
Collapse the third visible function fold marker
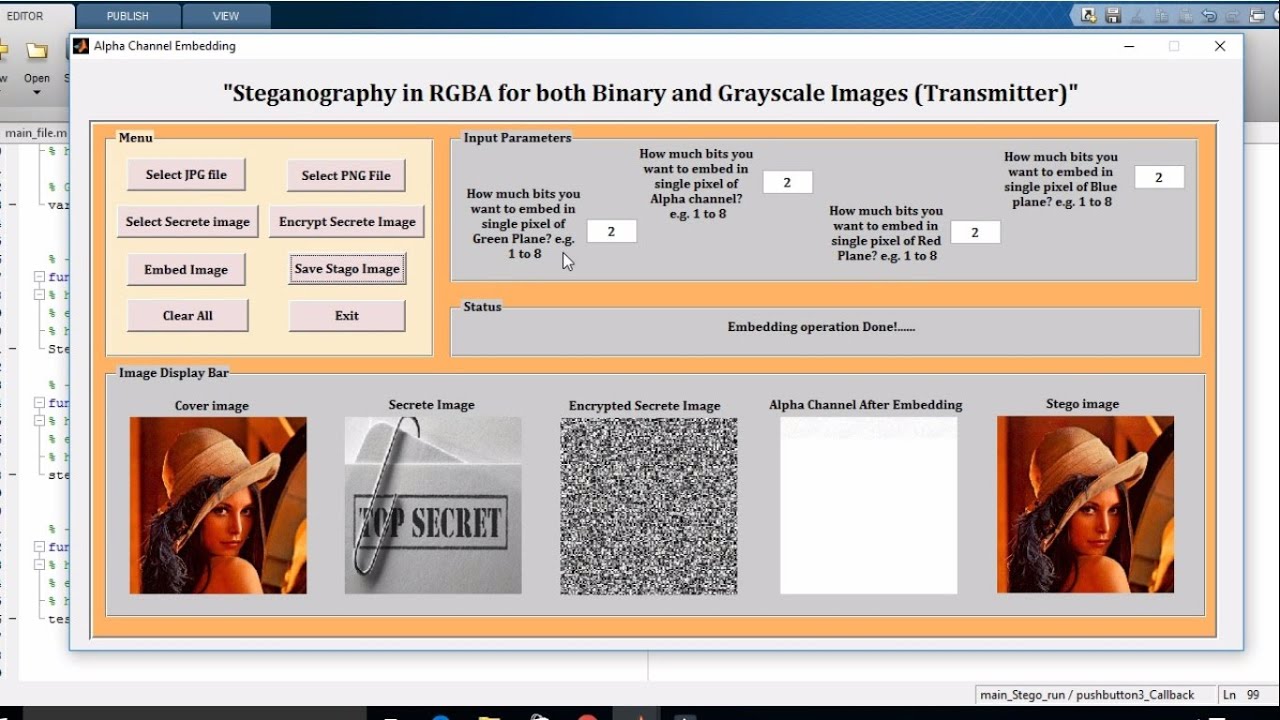[39, 547]
